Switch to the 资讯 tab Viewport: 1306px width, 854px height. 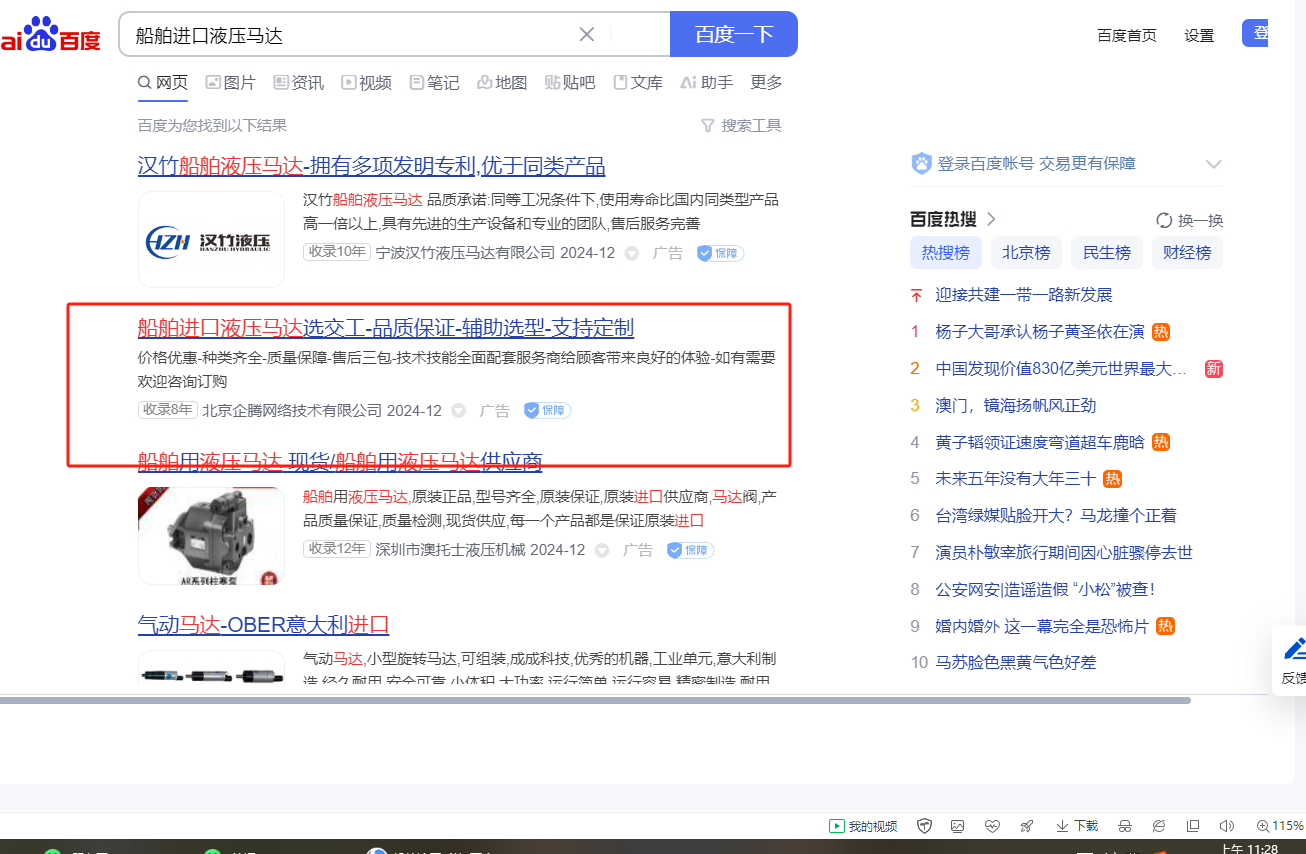299,83
